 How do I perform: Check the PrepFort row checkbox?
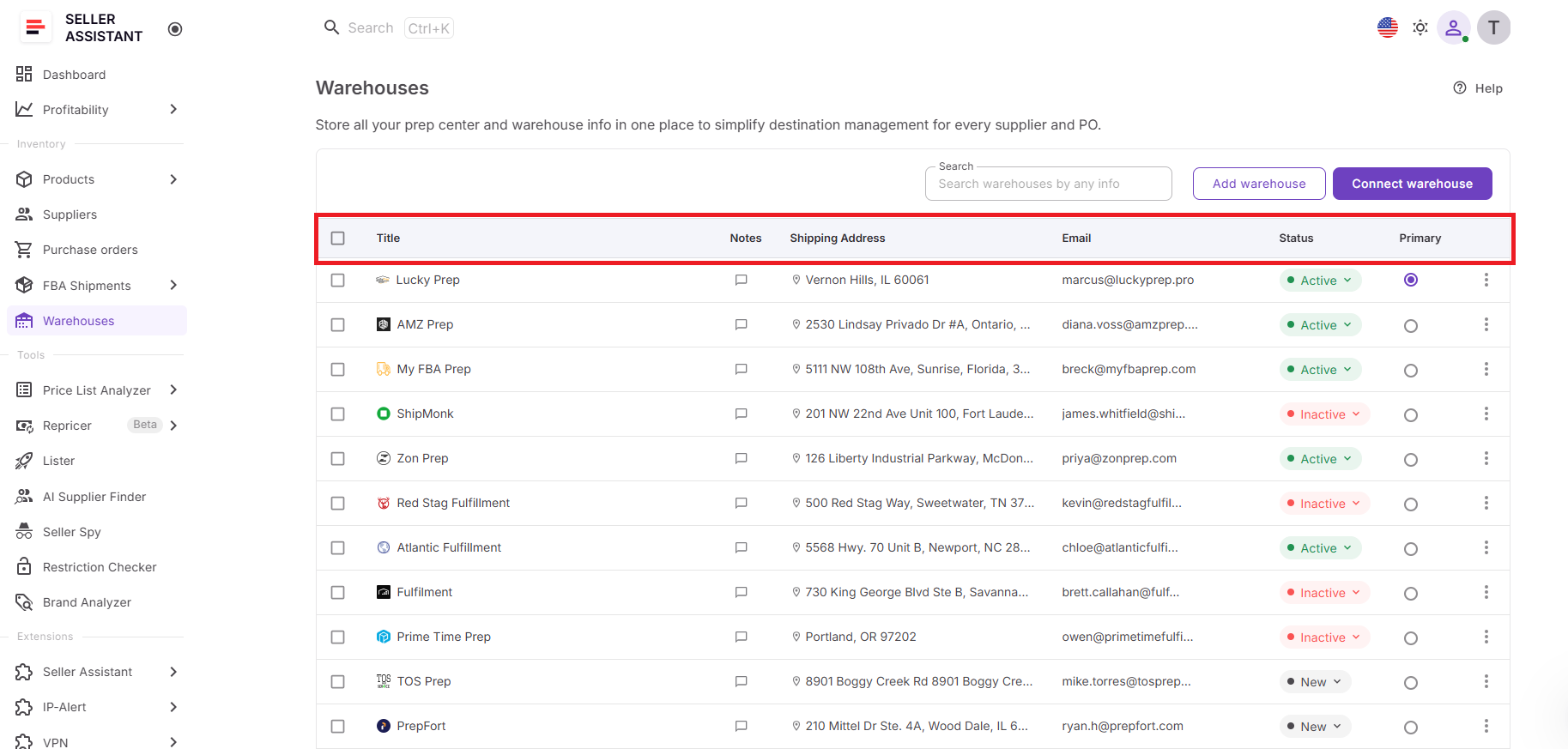[x=338, y=727]
